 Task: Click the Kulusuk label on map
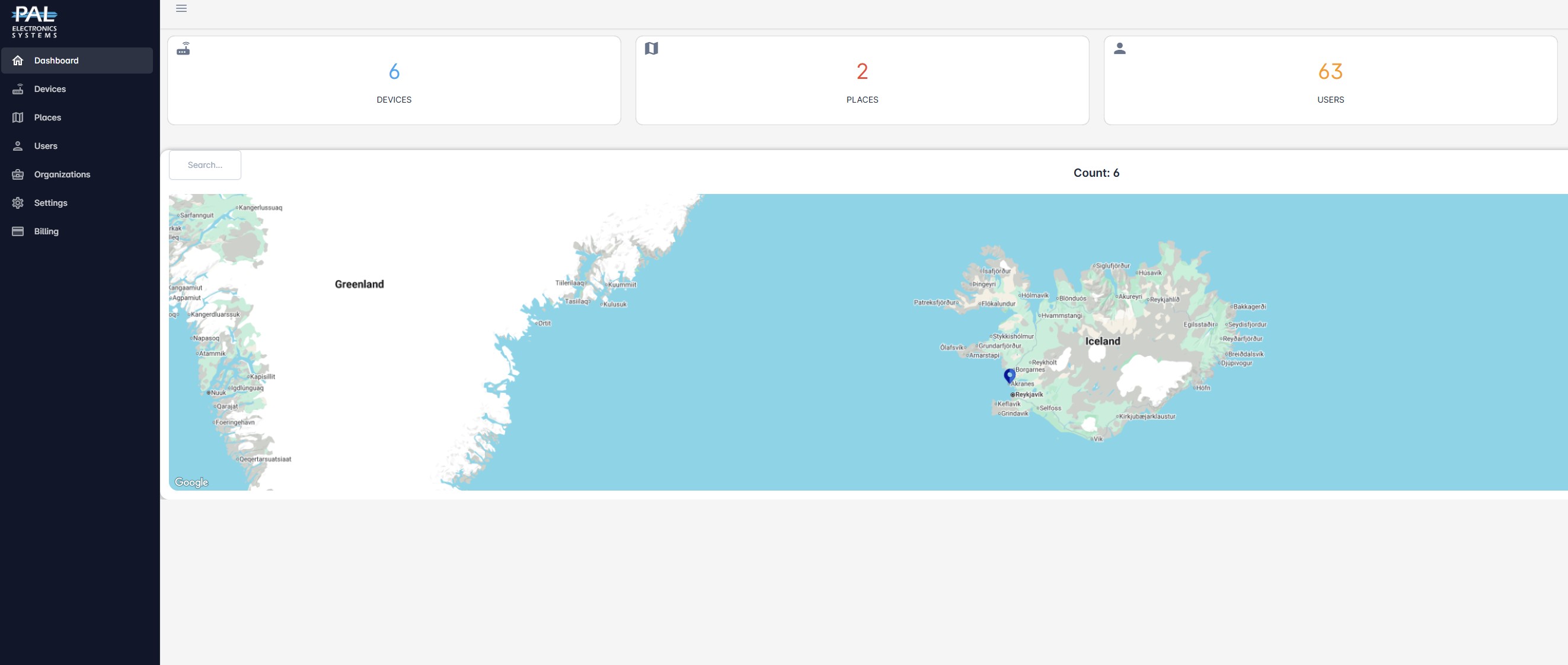[x=615, y=304]
